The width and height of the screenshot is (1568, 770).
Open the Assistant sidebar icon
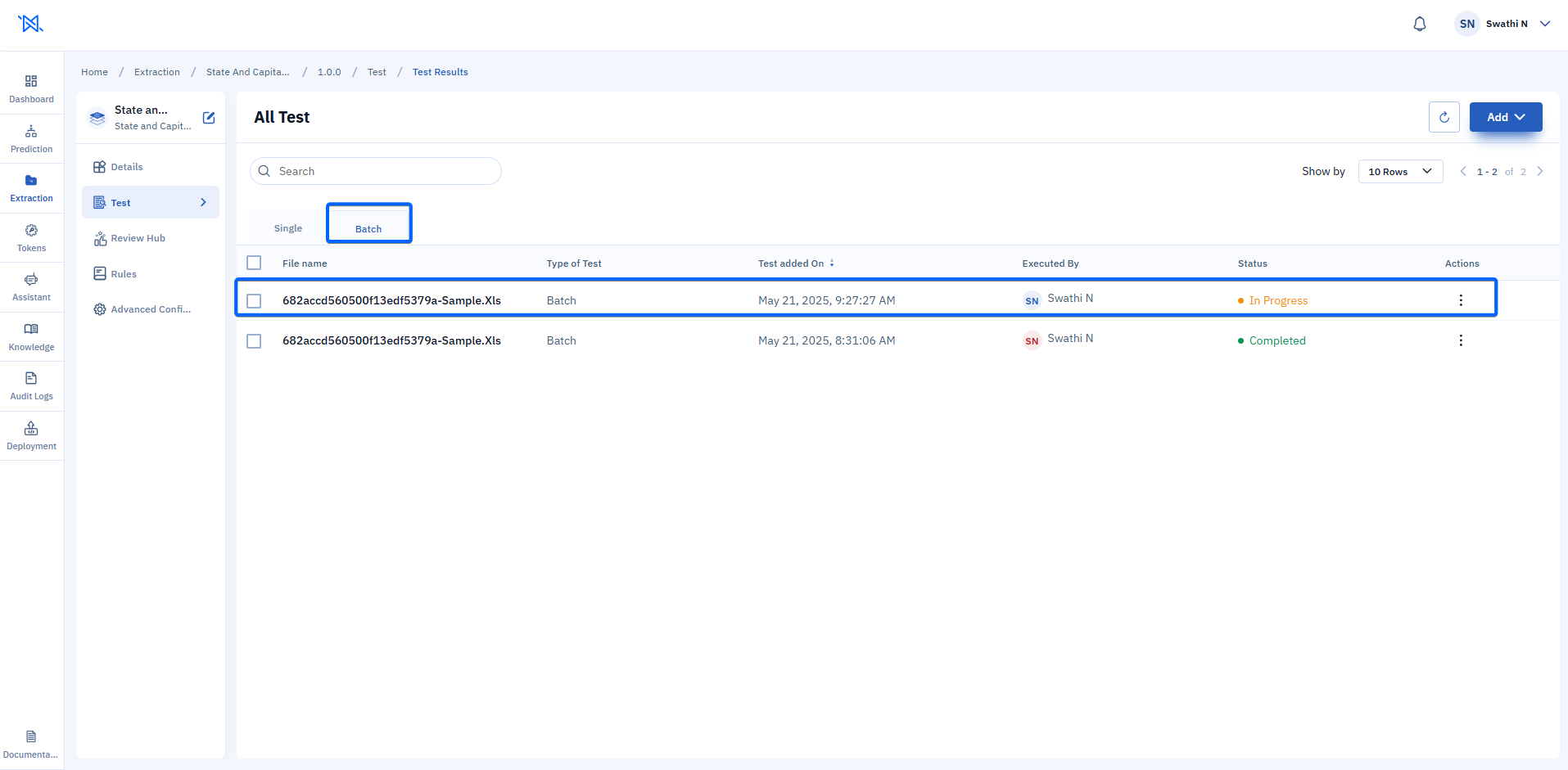[31, 279]
